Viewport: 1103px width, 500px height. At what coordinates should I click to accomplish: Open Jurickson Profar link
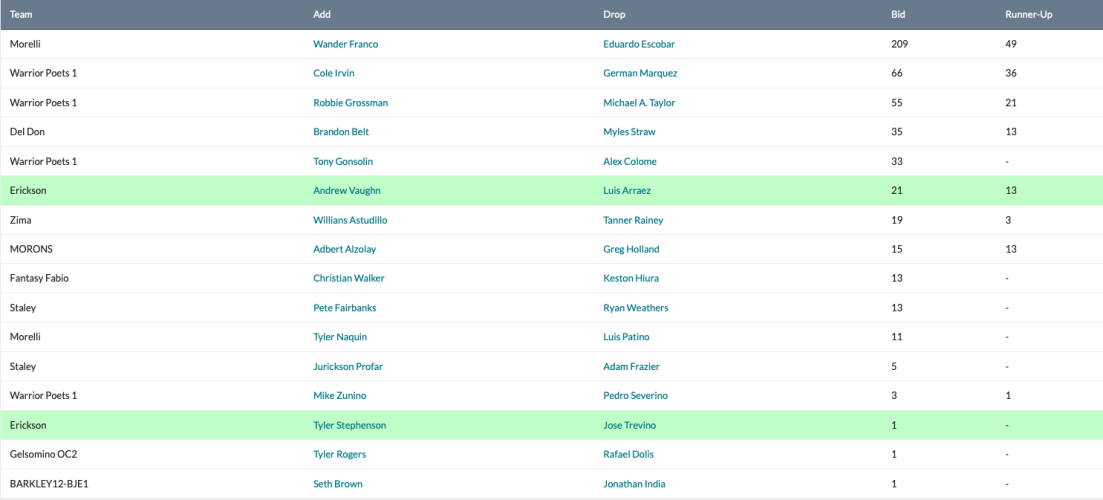click(x=348, y=366)
